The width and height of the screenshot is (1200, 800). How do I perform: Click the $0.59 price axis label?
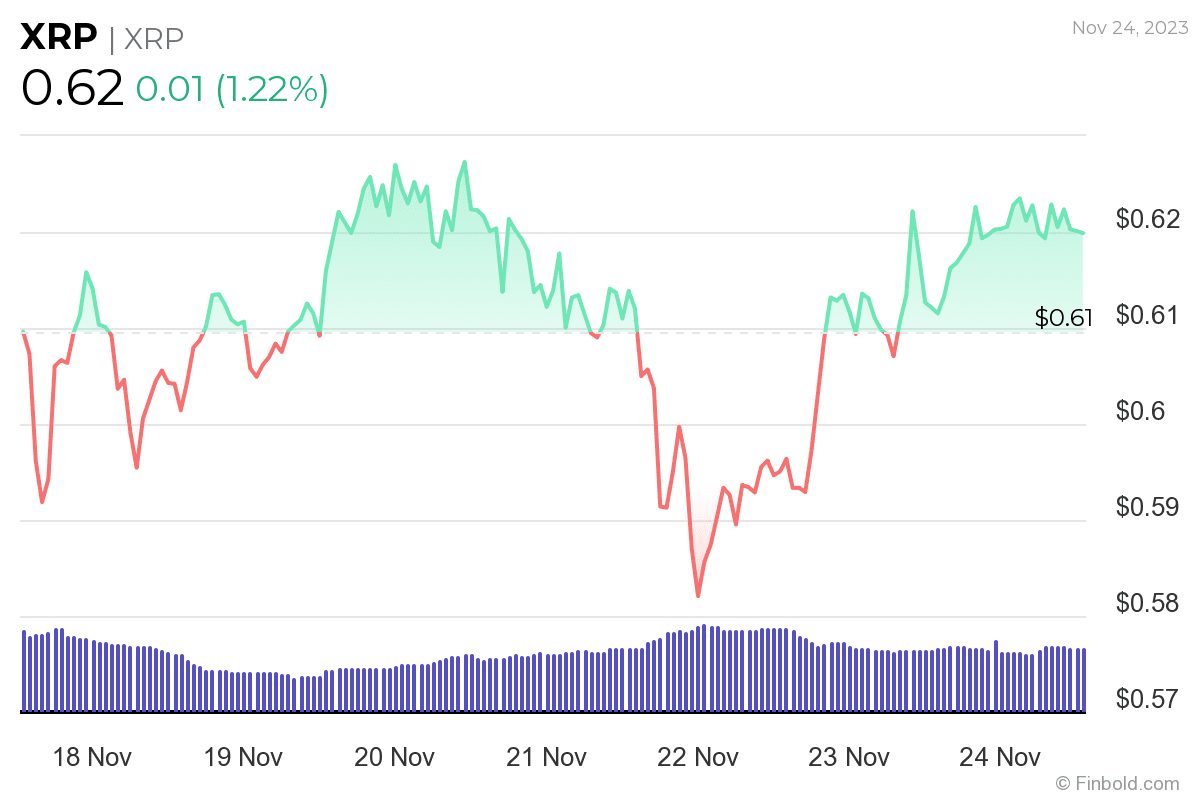point(1148,507)
